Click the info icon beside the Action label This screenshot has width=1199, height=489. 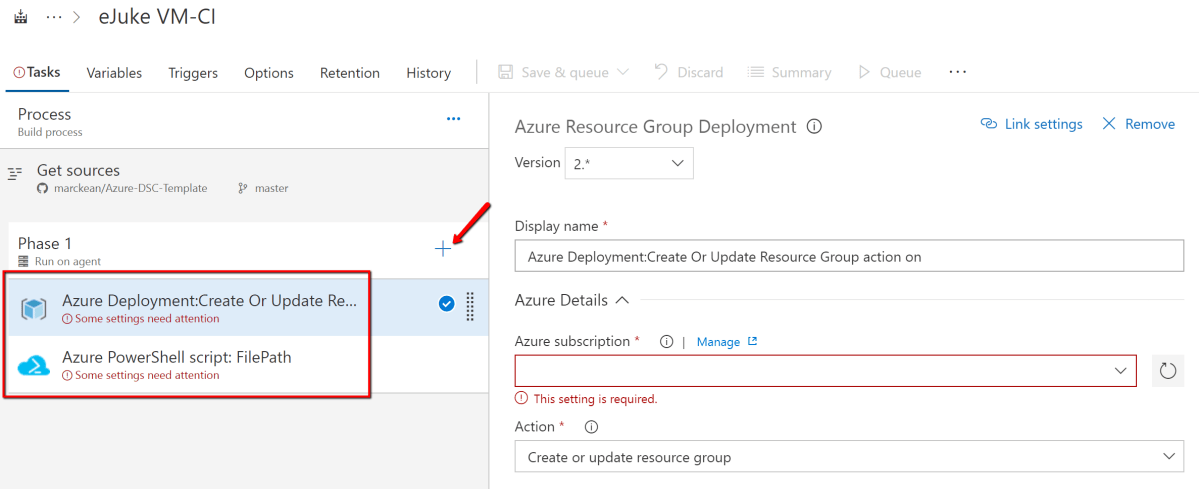pos(591,427)
